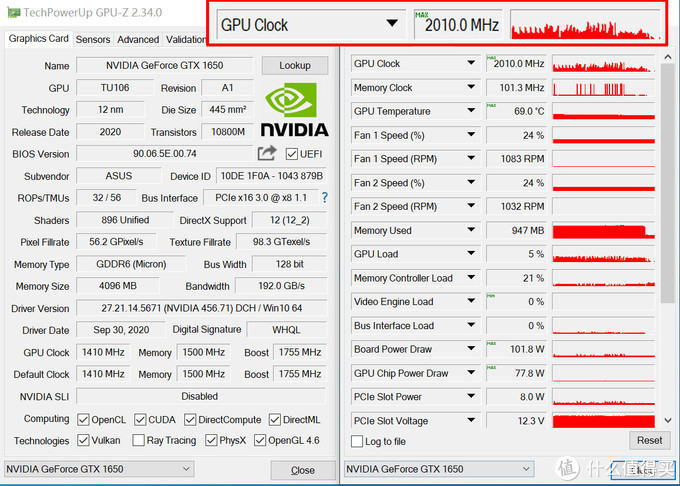Toggle the PhysX checkbox
This screenshot has height=486, width=680.
click(211, 440)
